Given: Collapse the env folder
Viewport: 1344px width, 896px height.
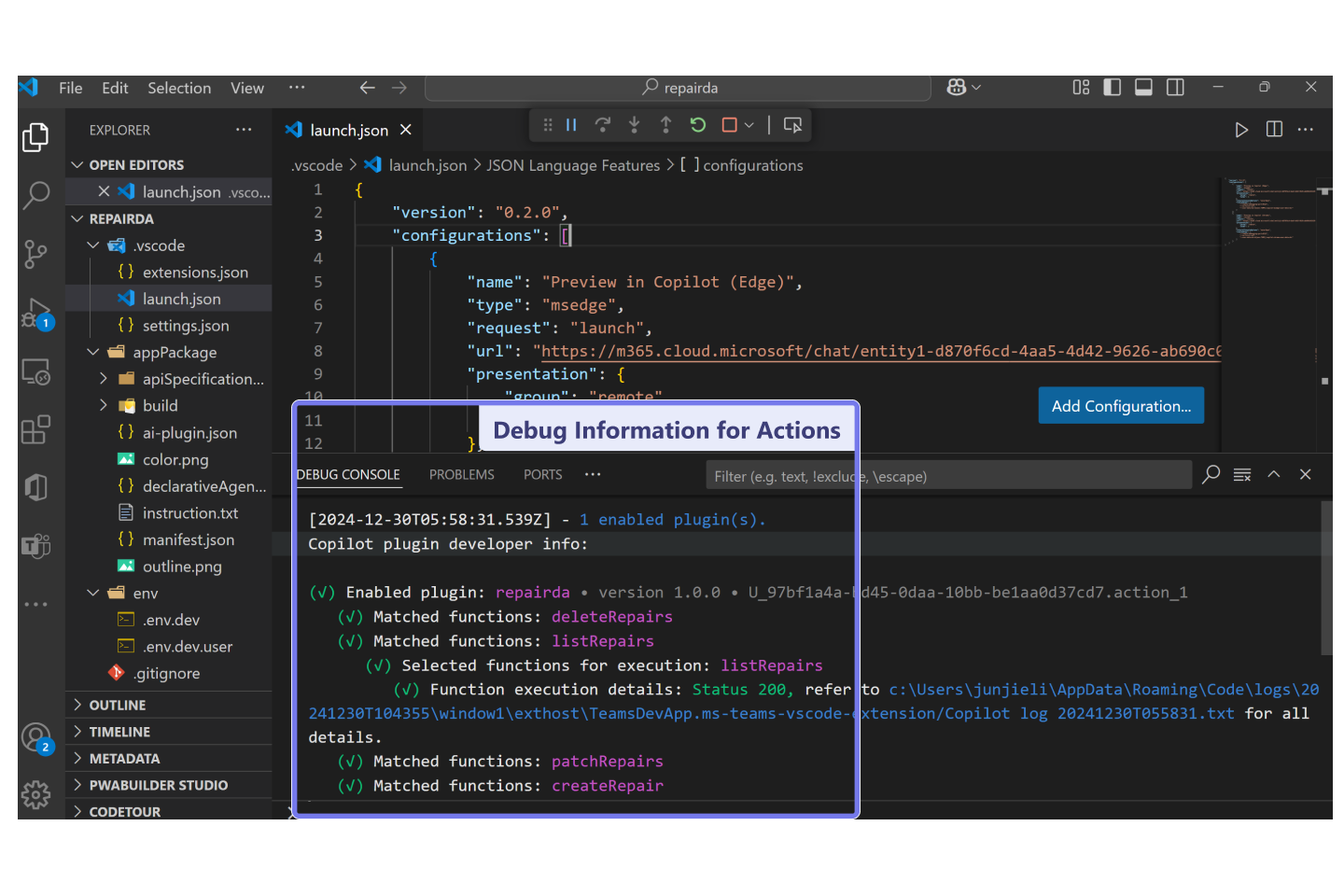Looking at the screenshot, I should point(93,594).
